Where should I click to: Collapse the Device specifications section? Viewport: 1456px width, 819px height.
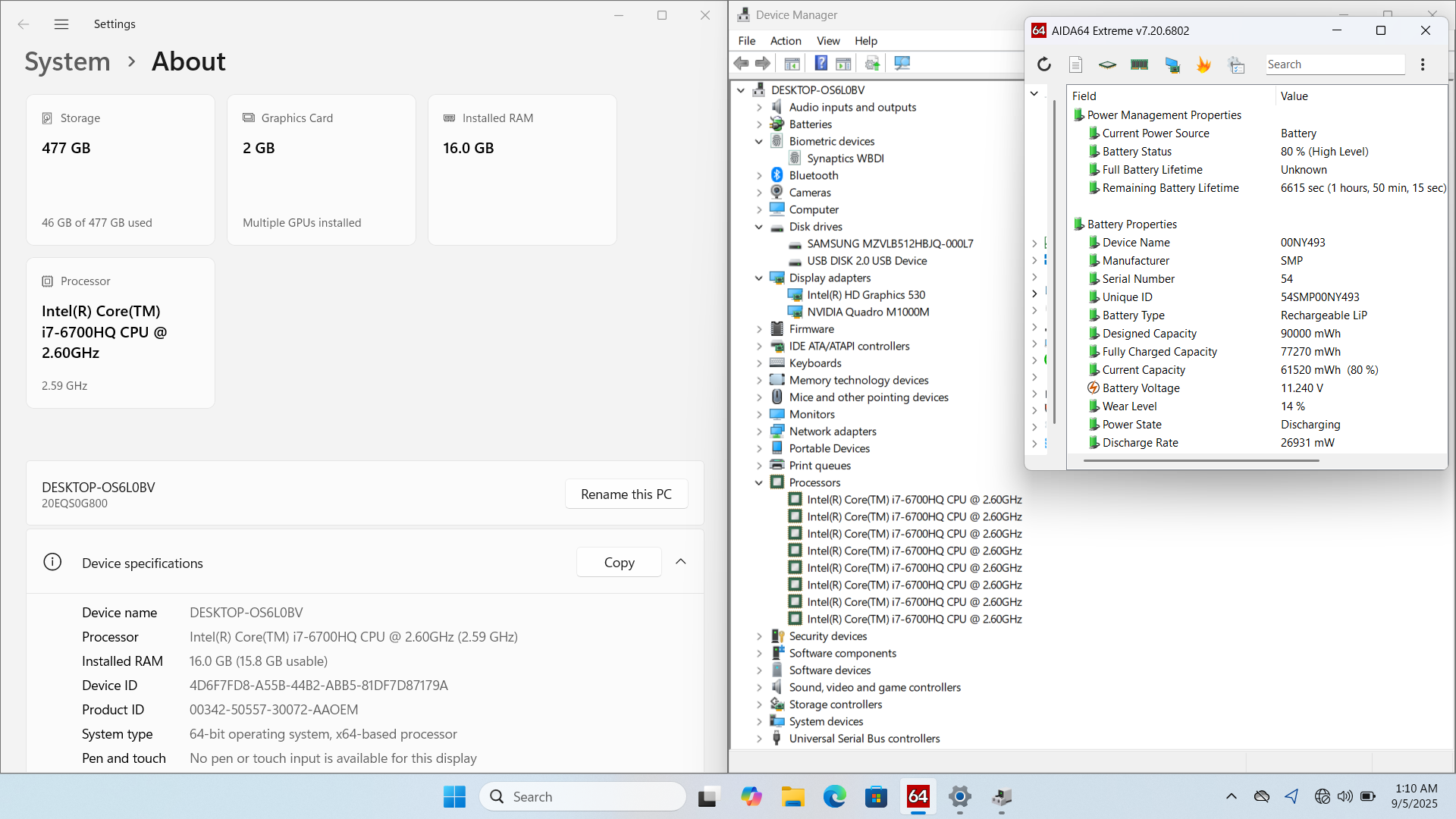pyautogui.click(x=680, y=562)
